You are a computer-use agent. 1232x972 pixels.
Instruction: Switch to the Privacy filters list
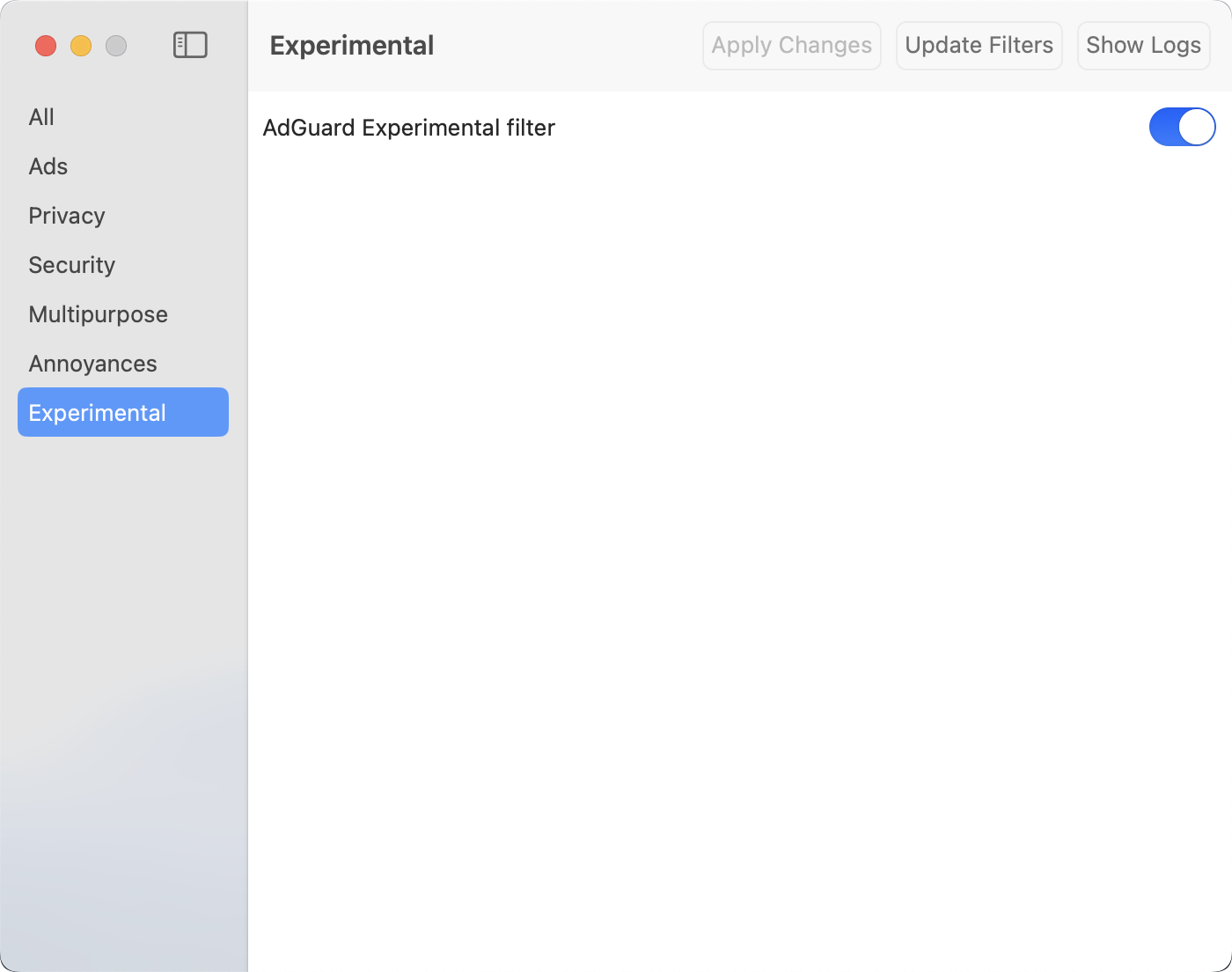67,216
